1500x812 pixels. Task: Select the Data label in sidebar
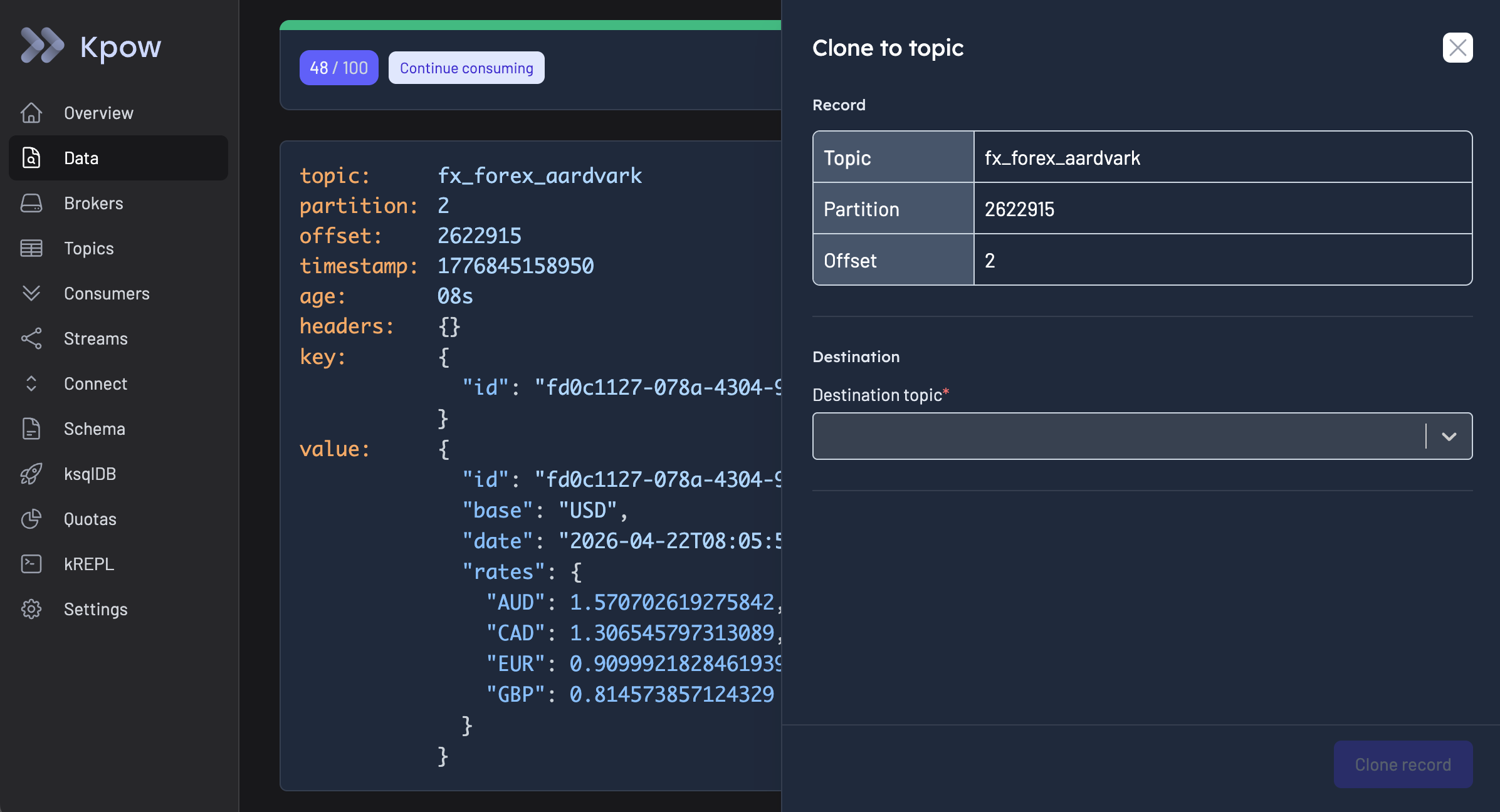(81, 158)
